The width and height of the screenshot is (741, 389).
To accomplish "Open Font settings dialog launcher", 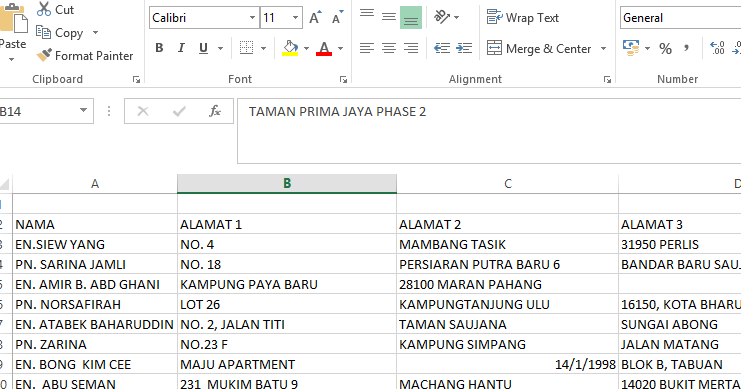I will click(x=344, y=80).
